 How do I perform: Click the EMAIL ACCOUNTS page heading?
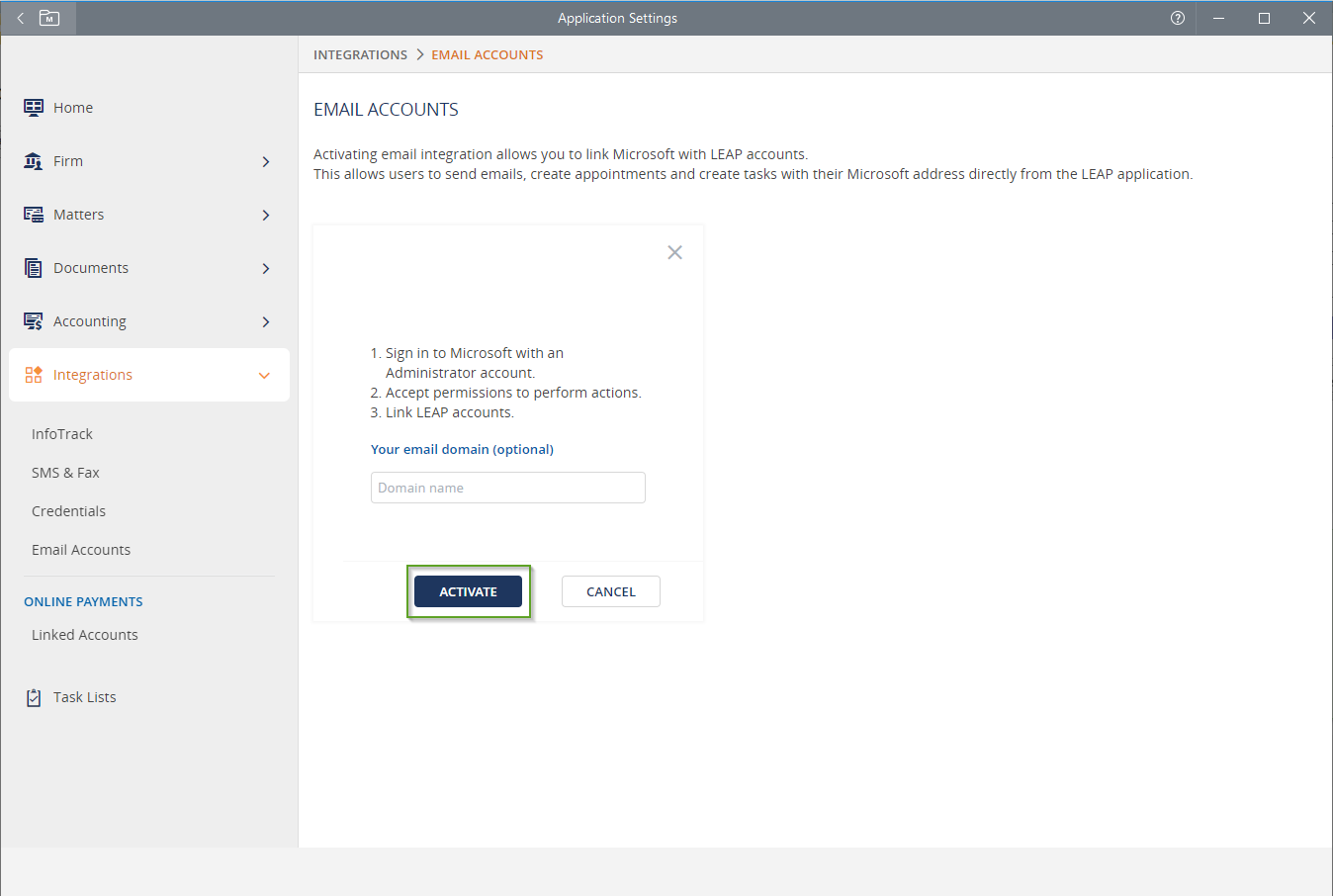pos(386,110)
